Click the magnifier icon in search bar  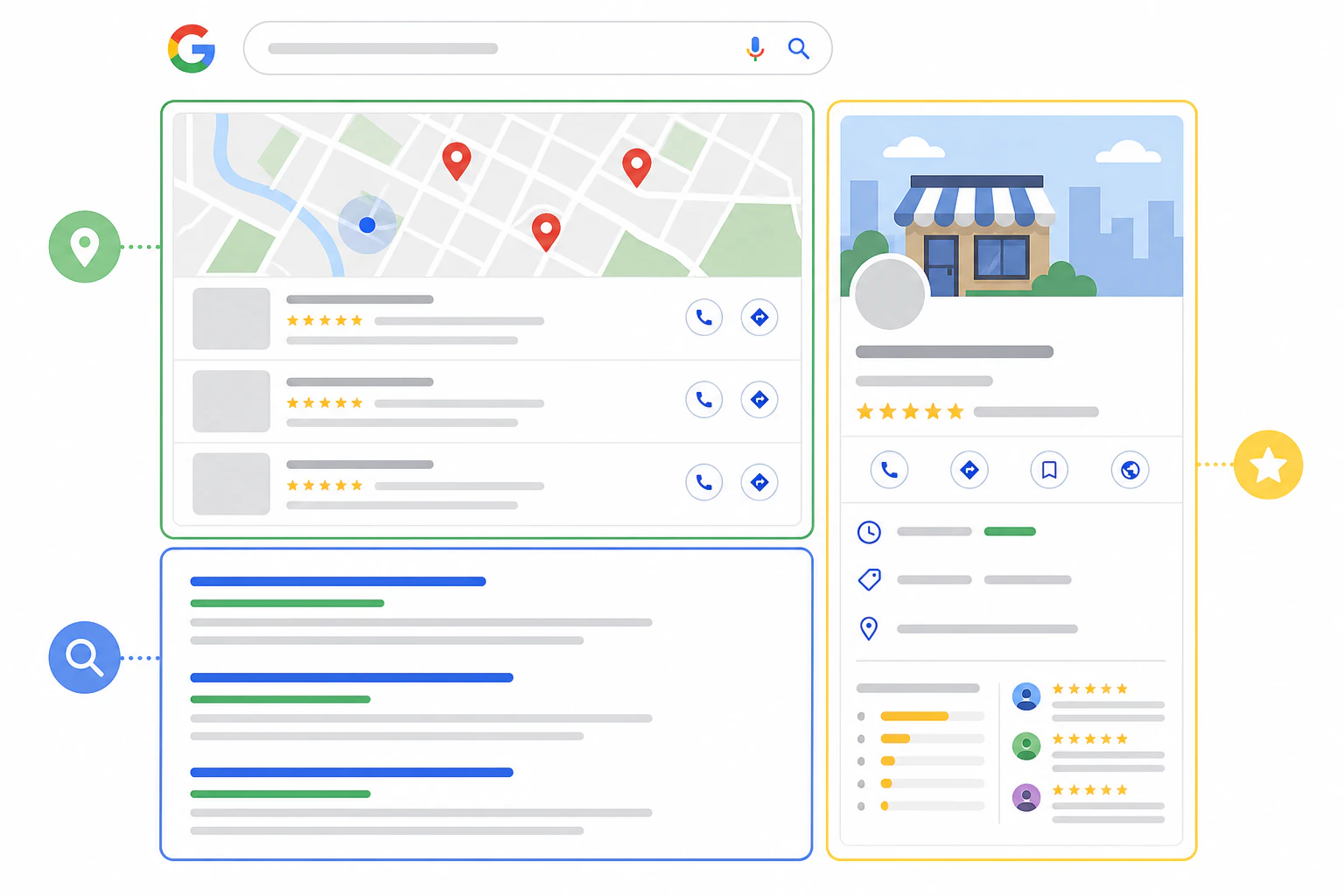point(798,48)
